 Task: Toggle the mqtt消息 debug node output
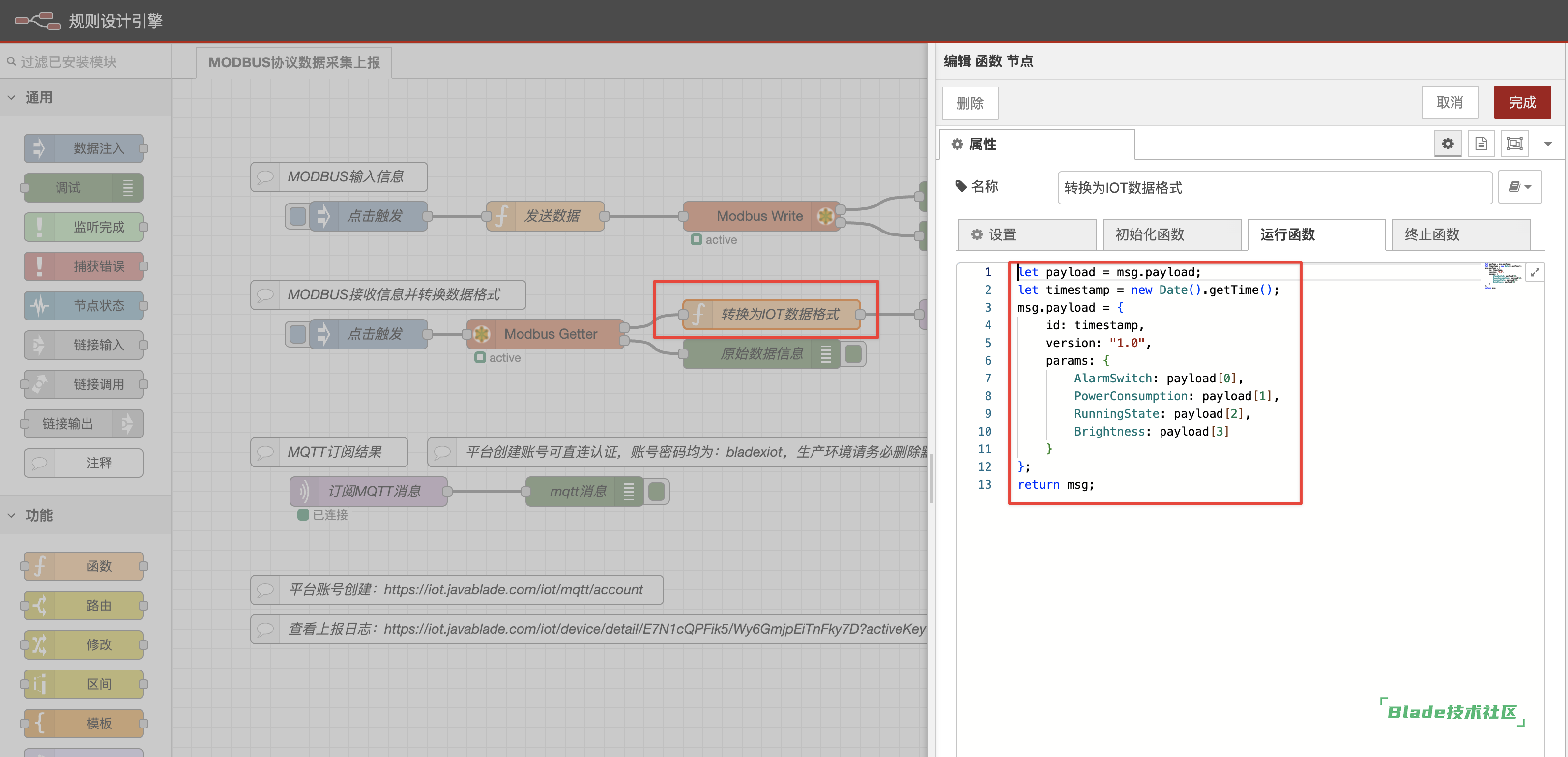click(657, 491)
